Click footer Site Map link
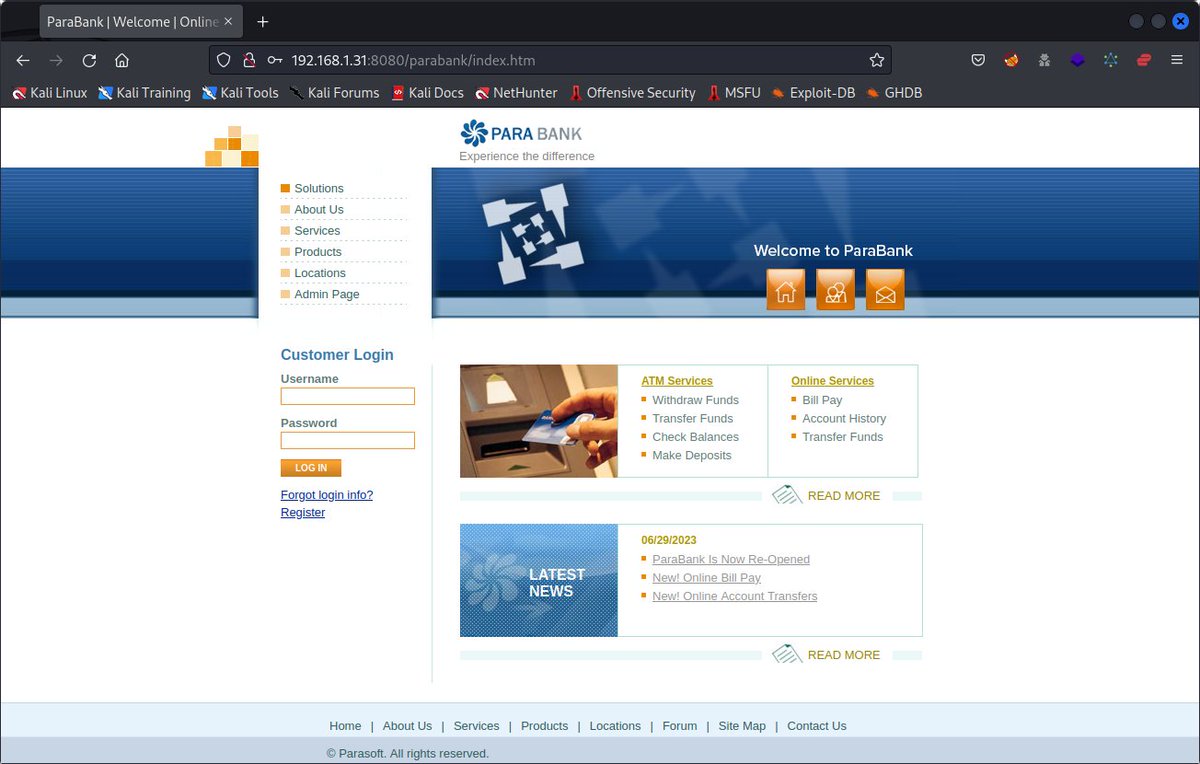This screenshot has width=1200, height=764. coord(742,726)
